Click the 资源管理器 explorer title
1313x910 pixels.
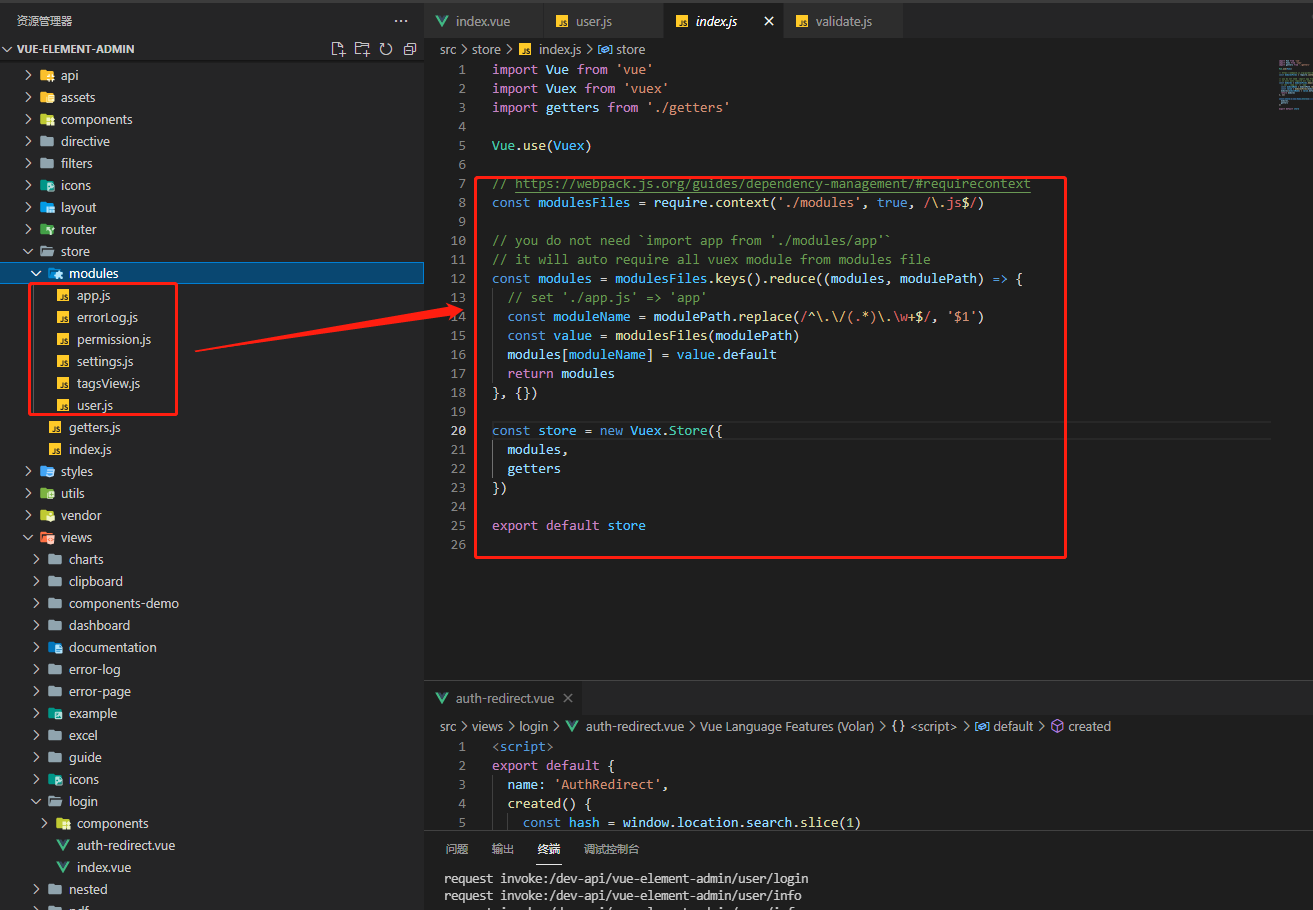click(x=44, y=21)
